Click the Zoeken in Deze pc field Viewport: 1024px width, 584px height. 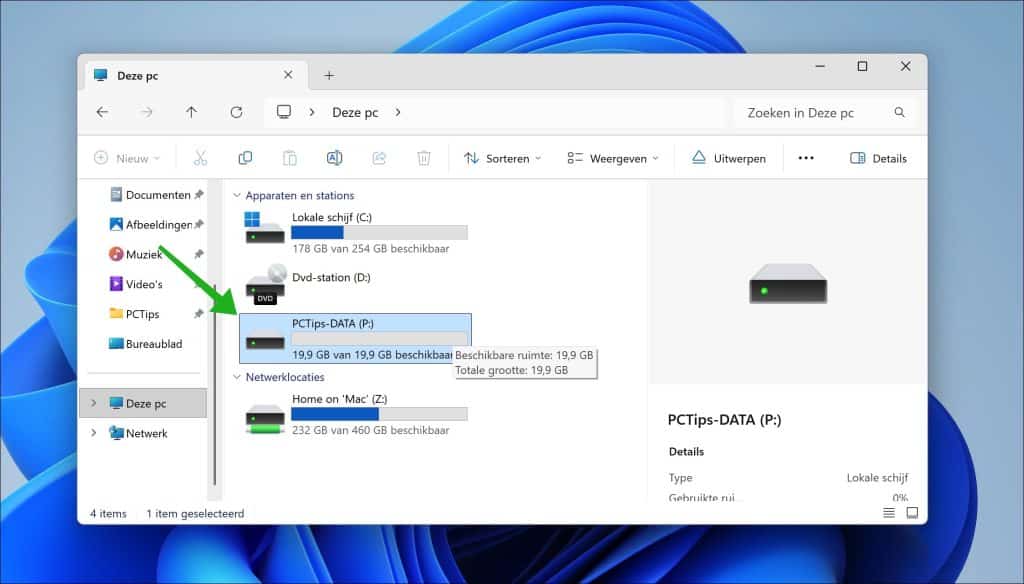815,113
